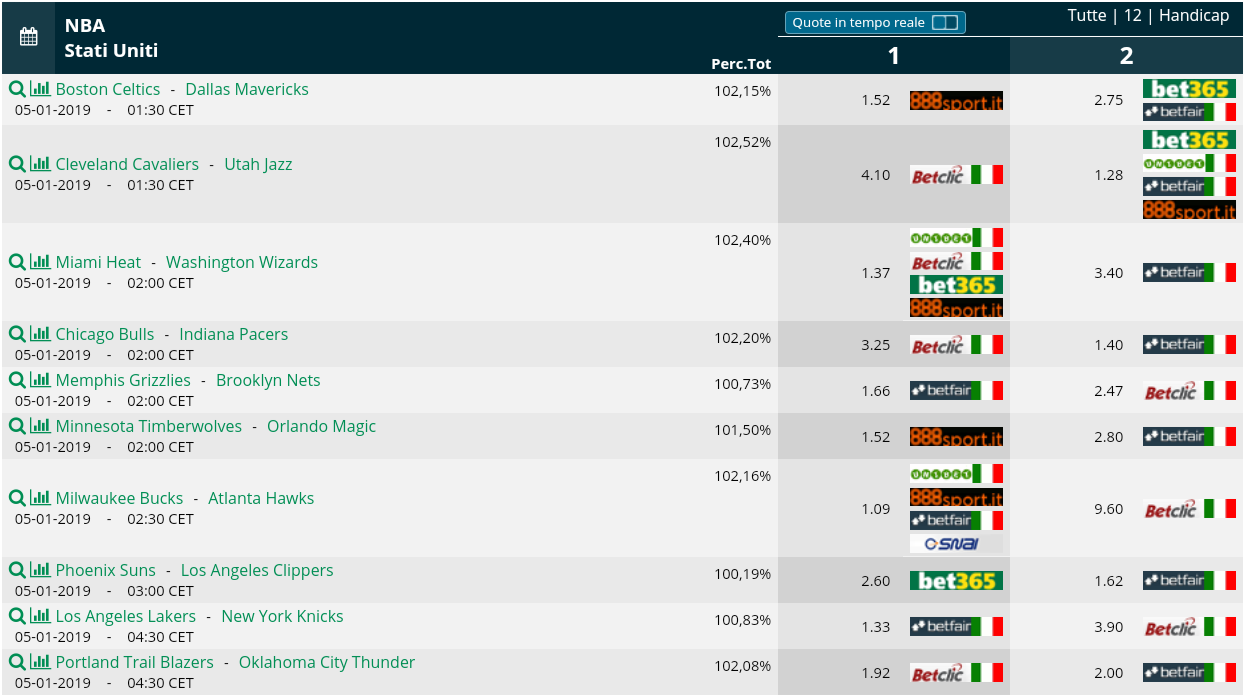Open the Indiana Pacers team link

234,334
